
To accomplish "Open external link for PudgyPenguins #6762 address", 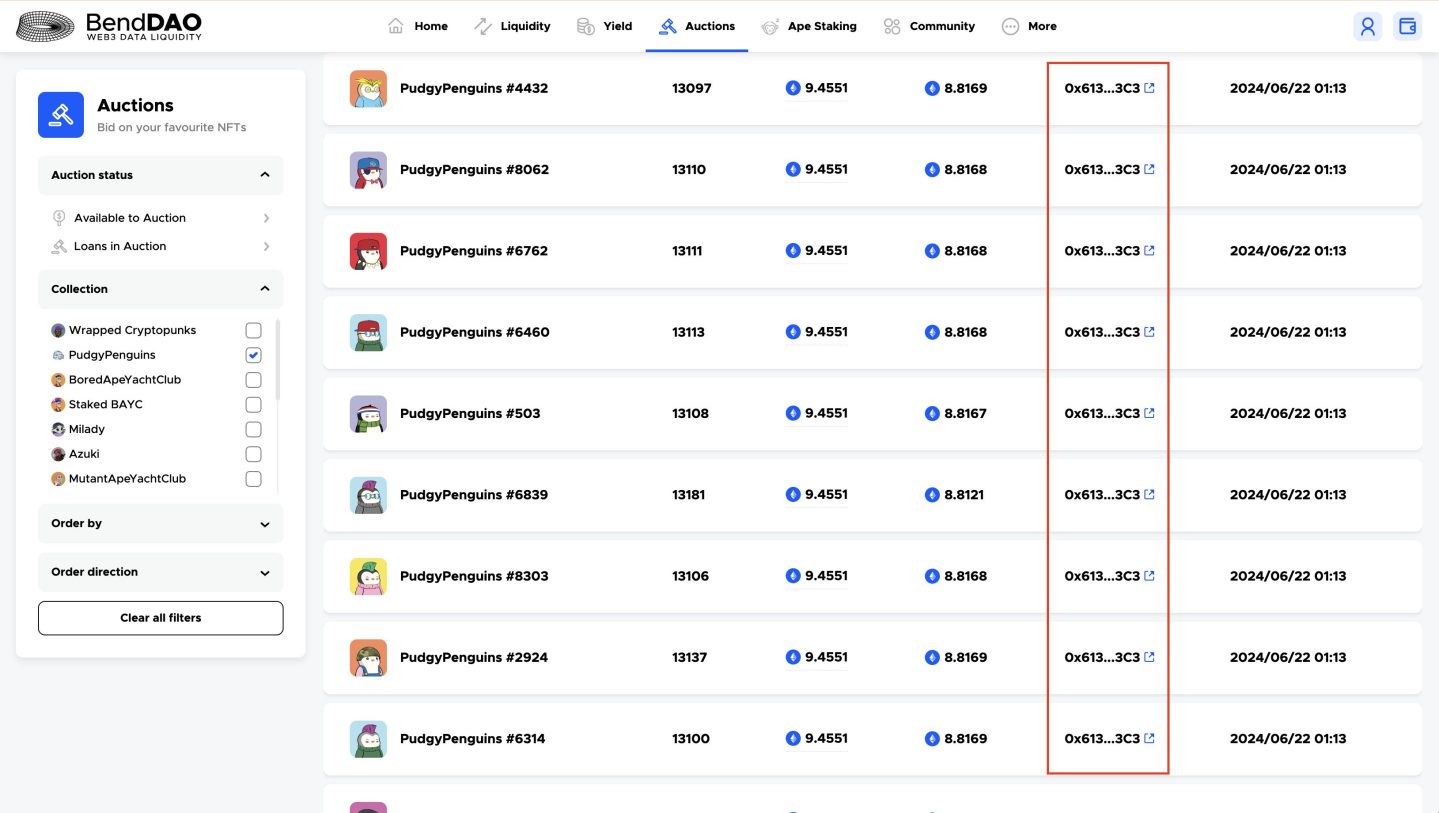I will coord(1149,250).
